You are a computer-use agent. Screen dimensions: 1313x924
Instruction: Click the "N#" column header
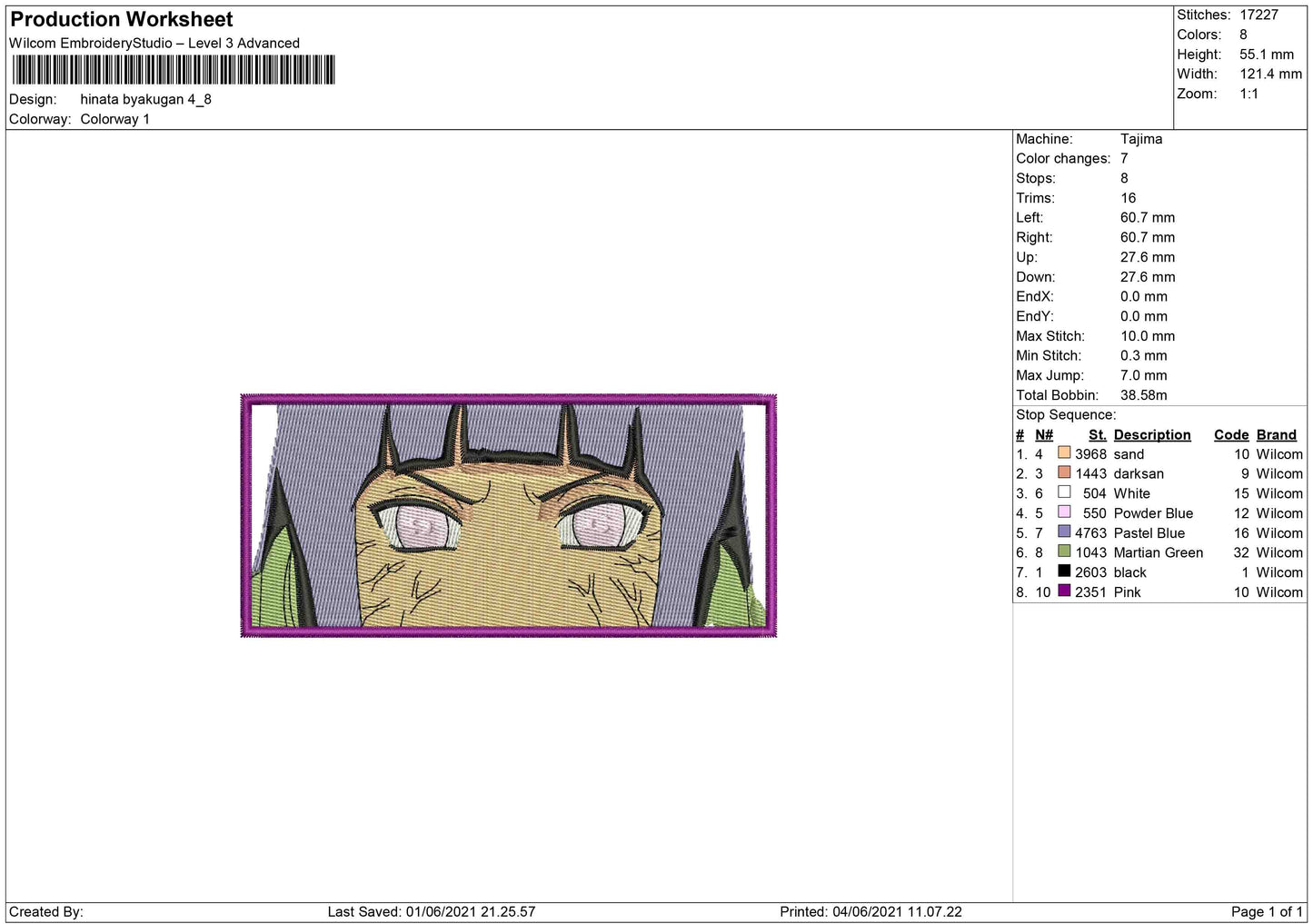(1044, 435)
